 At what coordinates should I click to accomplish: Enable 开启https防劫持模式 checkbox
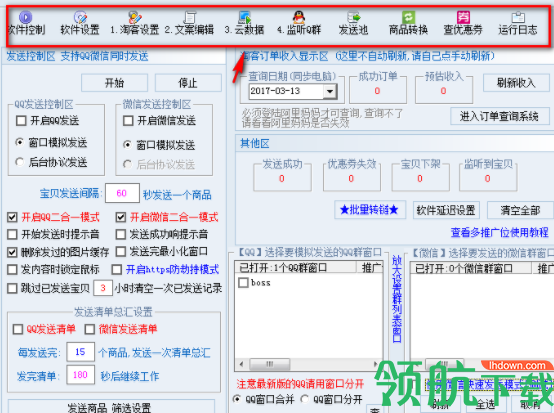(x=117, y=270)
